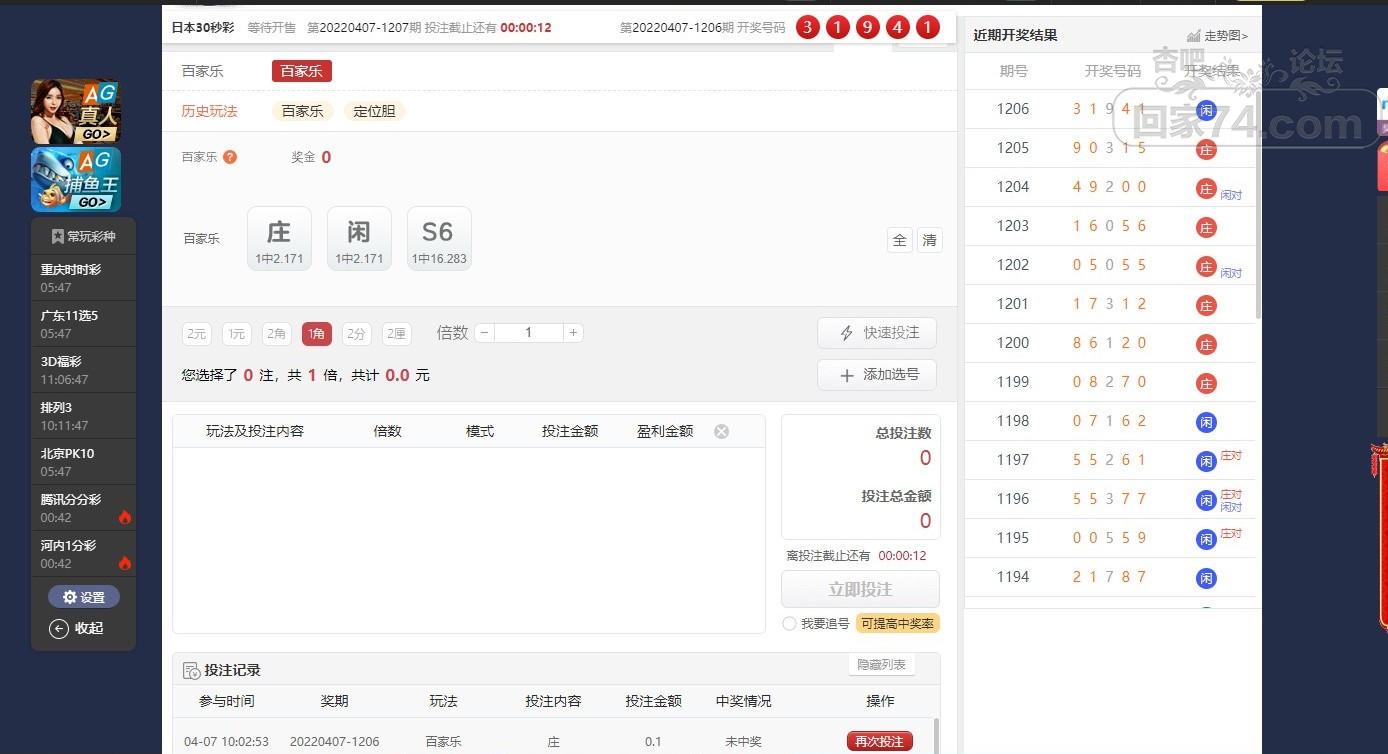Open 走势图 trend chart link
This screenshot has width=1388, height=754.
pos(1217,35)
